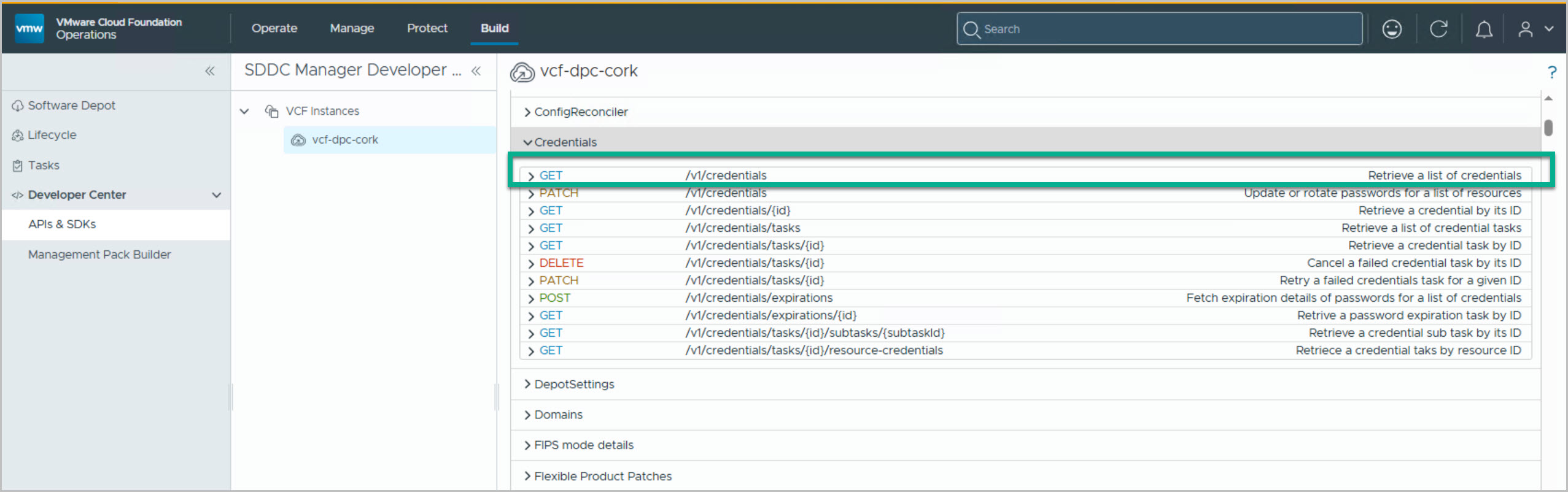The image size is (1568, 492).
Task: Click 'Fetch expiration details of passwords' text
Action: click(x=1354, y=298)
